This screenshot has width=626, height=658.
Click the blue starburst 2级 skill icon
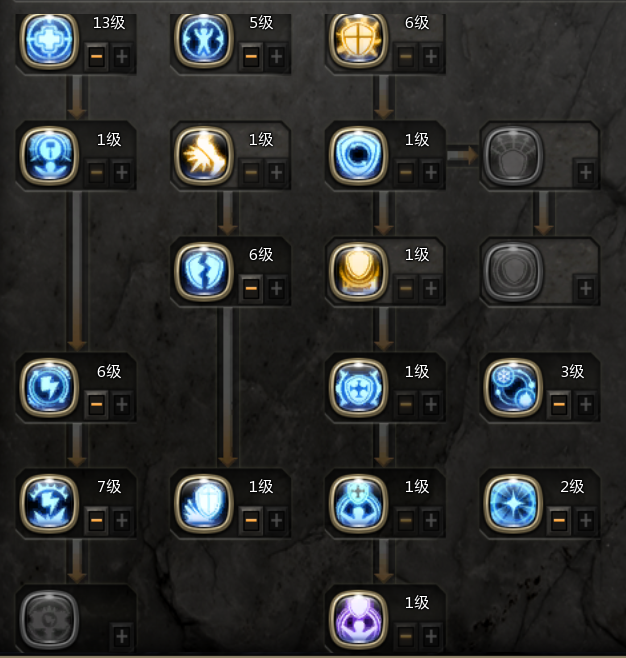click(x=513, y=503)
